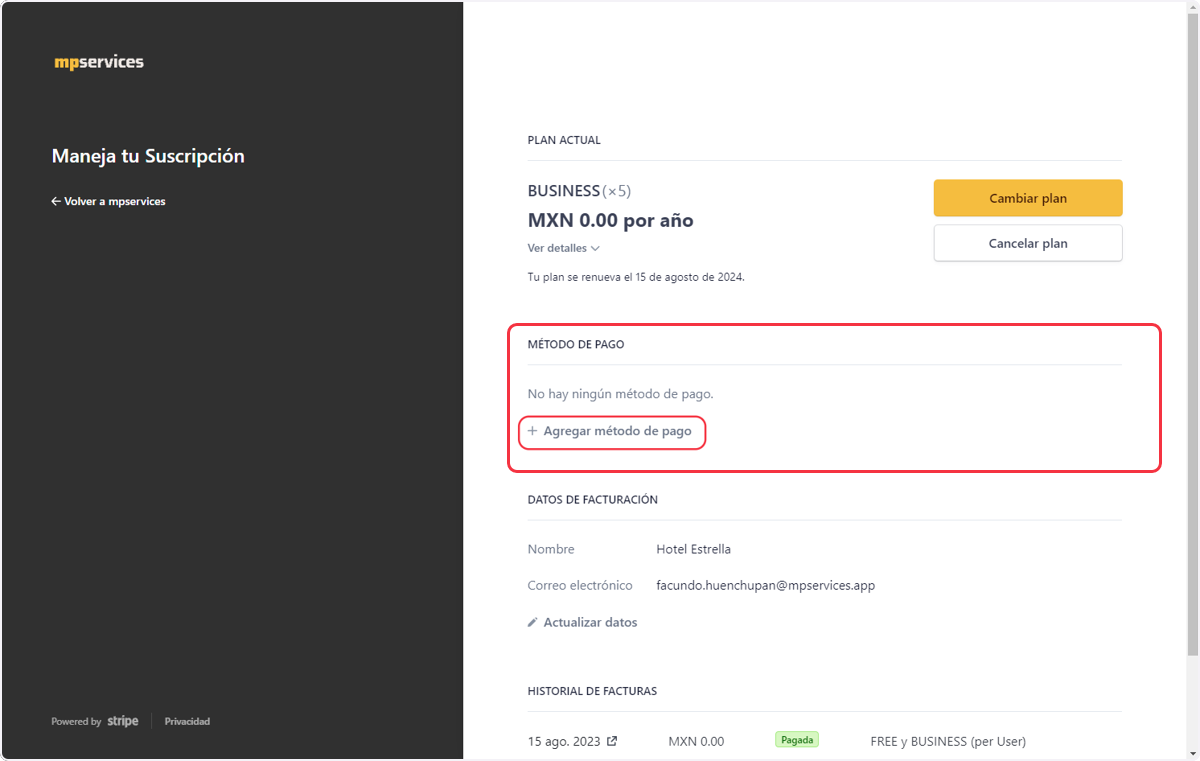The width and height of the screenshot is (1200, 761).
Task: Click FREE y BUSINESS (per User) text
Action: (948, 742)
